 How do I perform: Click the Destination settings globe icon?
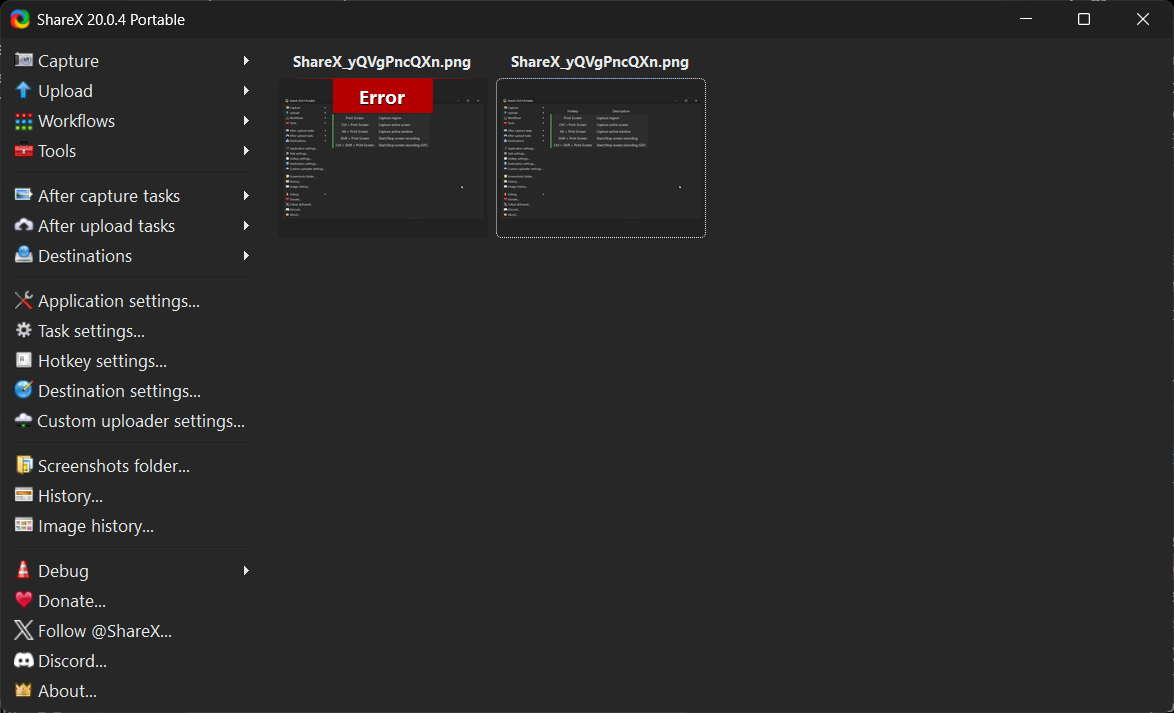(x=24, y=390)
